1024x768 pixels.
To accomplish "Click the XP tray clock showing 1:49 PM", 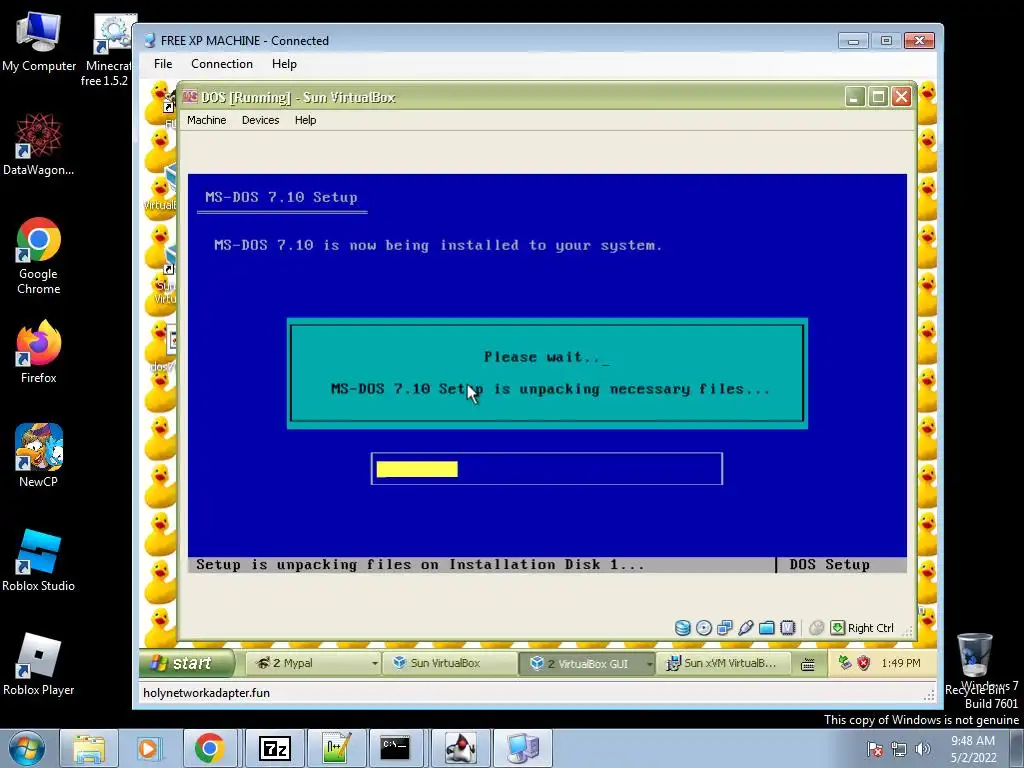I will tap(901, 663).
